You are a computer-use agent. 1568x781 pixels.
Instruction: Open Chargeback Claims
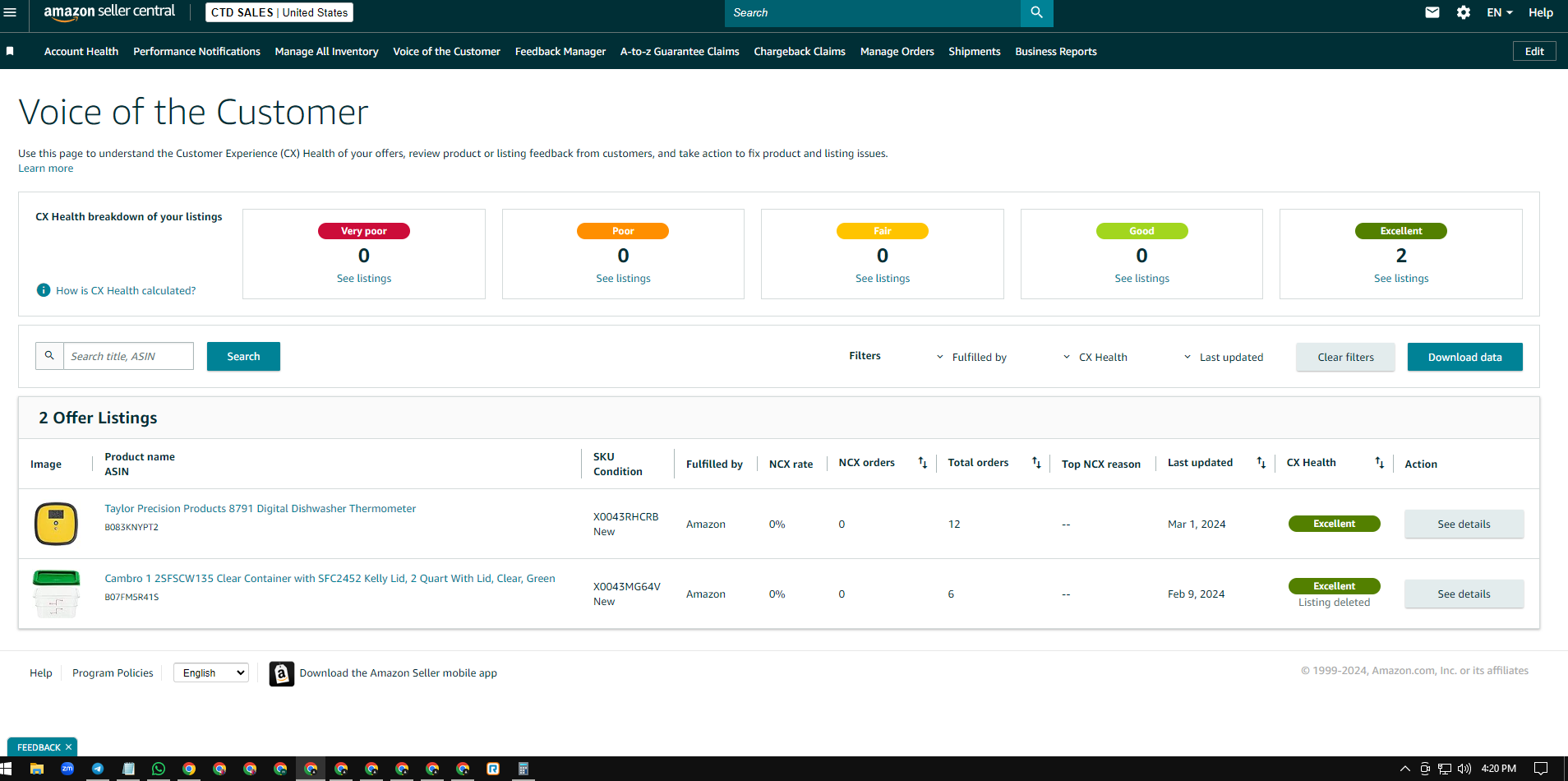click(800, 51)
